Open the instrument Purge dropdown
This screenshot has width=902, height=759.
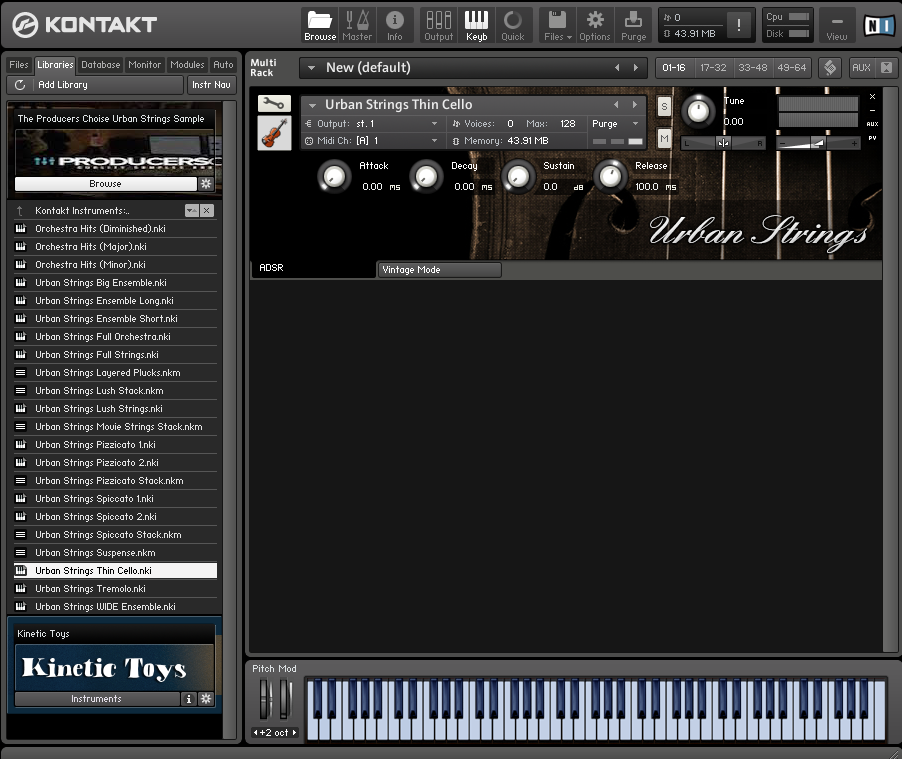coord(636,124)
